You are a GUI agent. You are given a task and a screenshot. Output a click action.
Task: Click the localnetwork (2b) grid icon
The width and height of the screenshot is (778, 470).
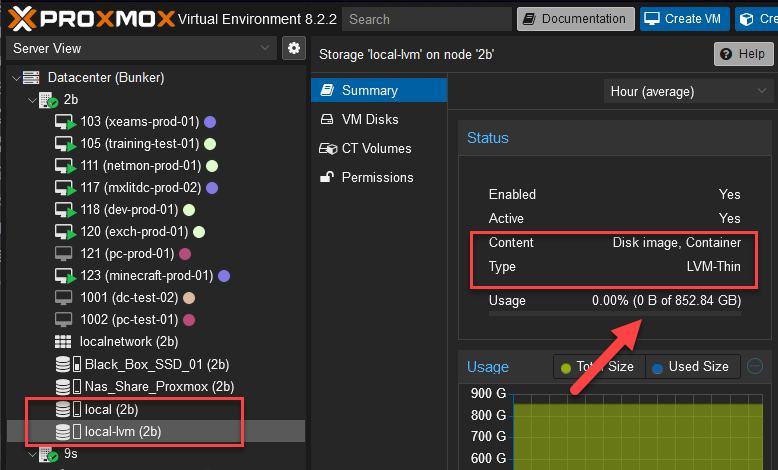(x=64, y=342)
